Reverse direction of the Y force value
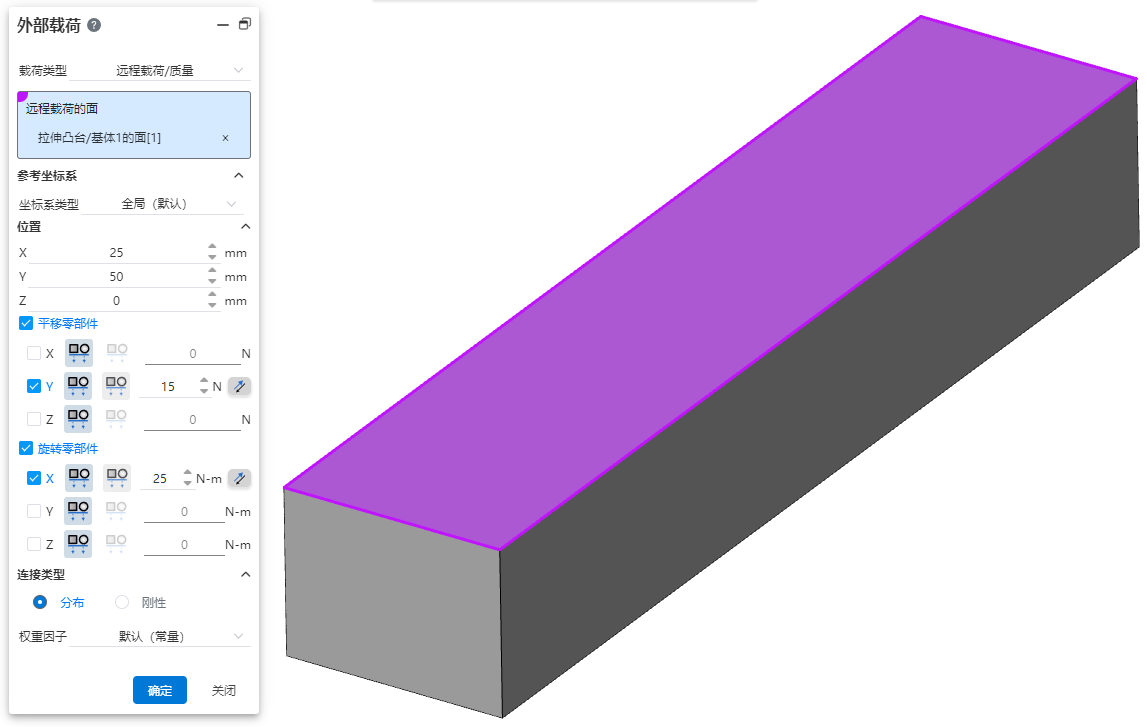Screen dimensions: 1147x727 (x=239, y=387)
